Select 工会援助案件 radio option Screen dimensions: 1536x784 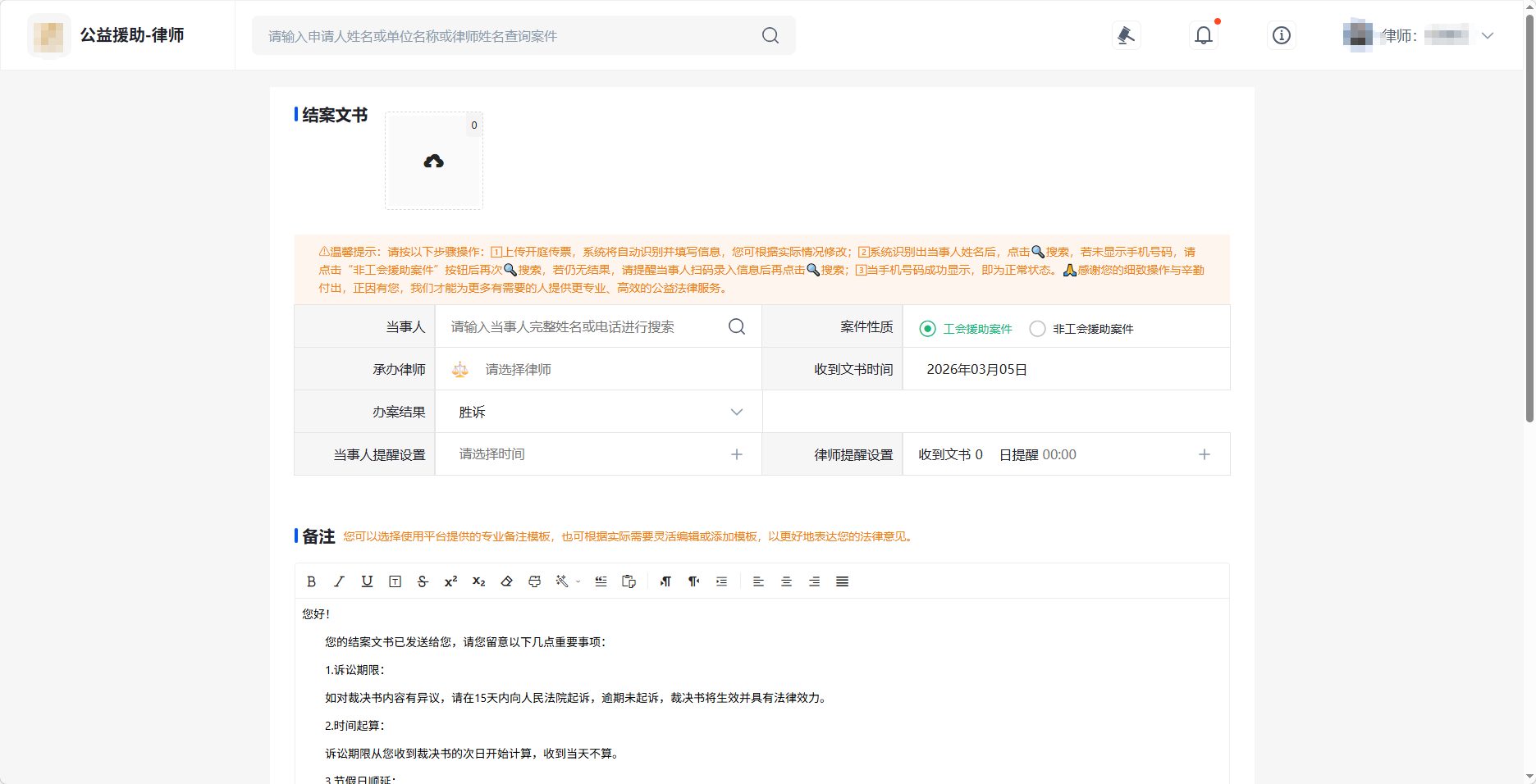[927, 329]
